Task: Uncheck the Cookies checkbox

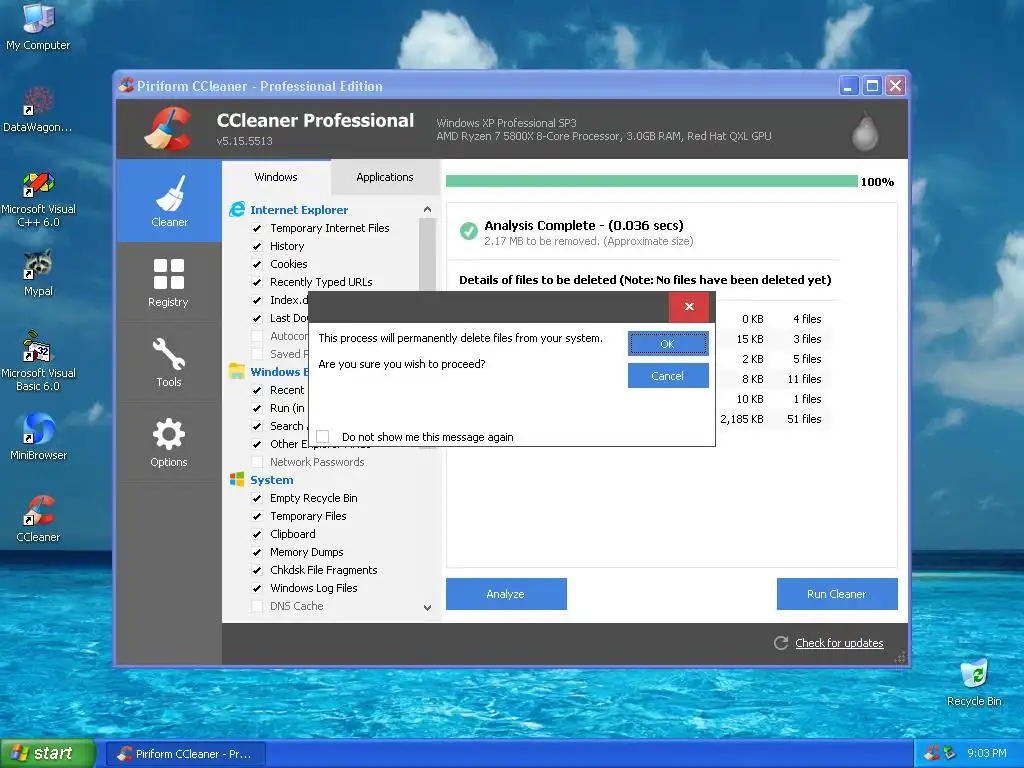Action: click(257, 264)
